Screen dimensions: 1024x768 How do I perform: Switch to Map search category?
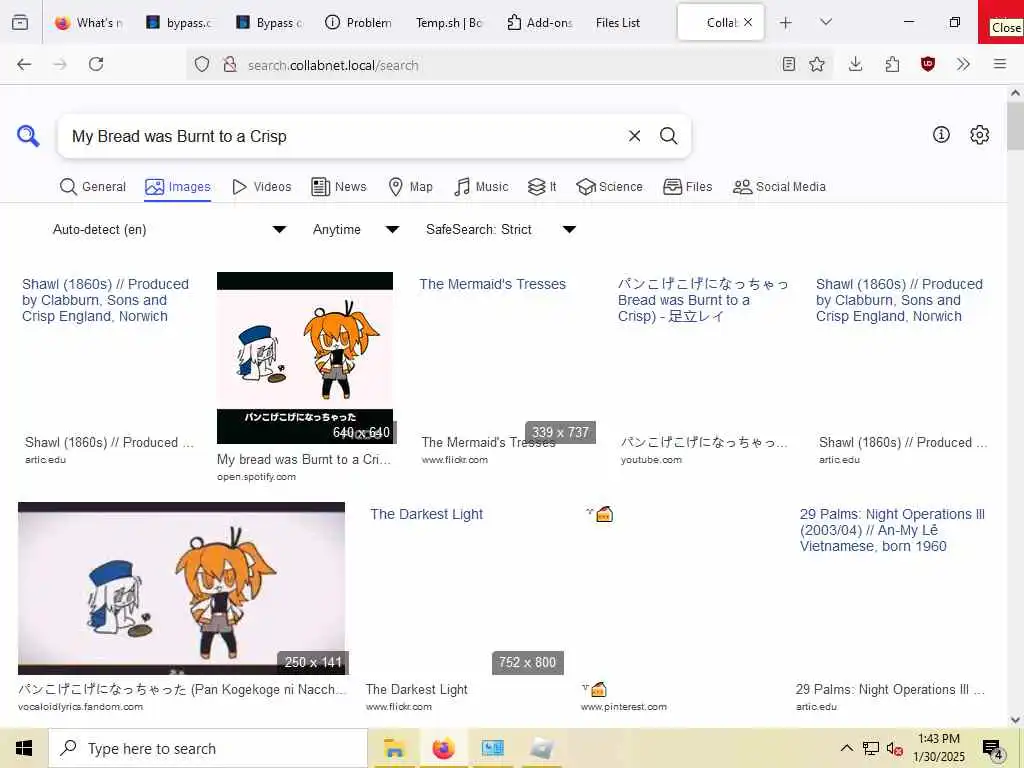tap(410, 187)
